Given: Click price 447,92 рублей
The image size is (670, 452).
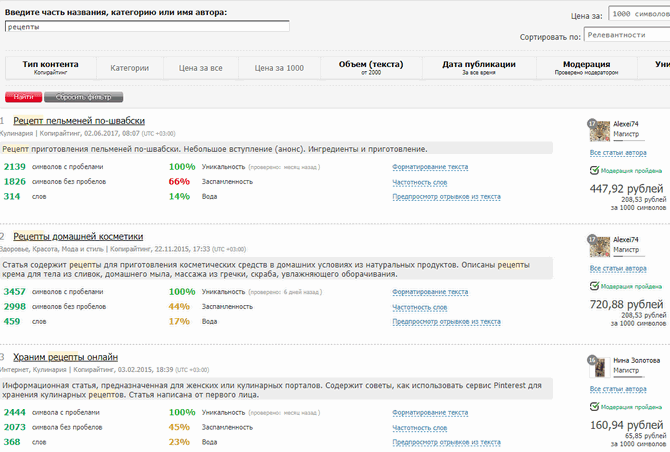Looking at the screenshot, I should tap(626, 188).
